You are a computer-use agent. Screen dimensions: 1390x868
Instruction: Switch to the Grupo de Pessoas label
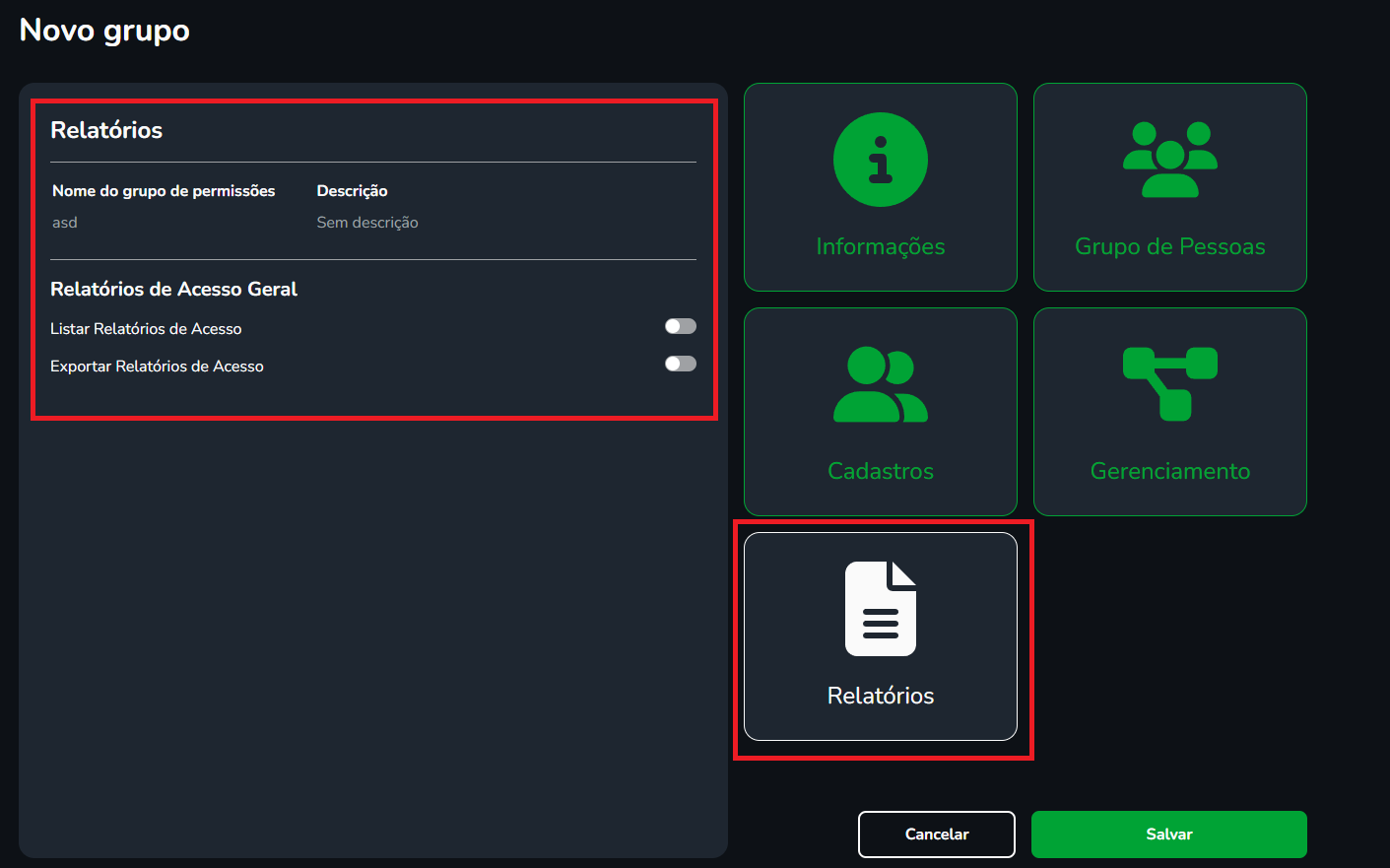(1169, 246)
